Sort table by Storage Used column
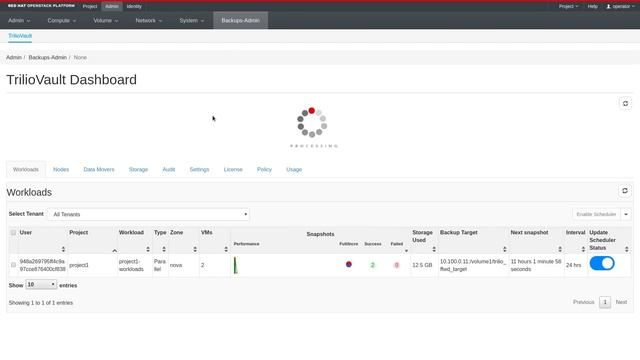 (x=434, y=249)
